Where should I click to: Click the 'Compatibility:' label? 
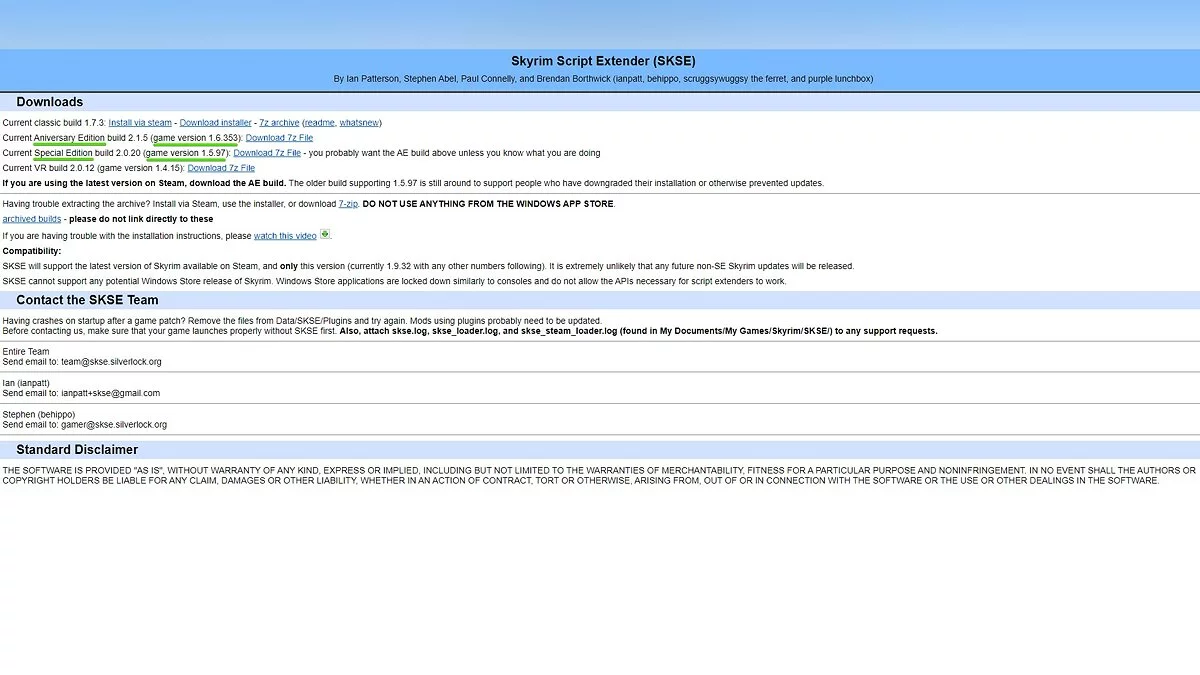click(32, 251)
